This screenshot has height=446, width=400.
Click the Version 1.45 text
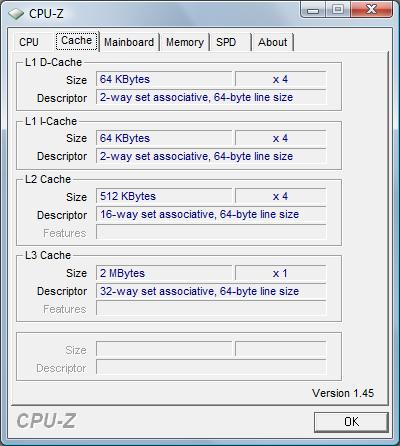tap(343, 393)
